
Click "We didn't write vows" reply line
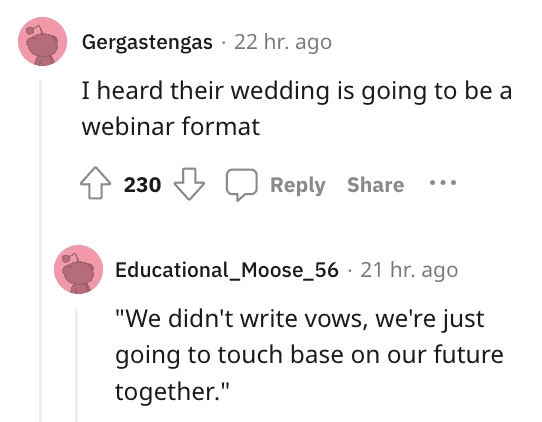pyautogui.click(x=300, y=319)
